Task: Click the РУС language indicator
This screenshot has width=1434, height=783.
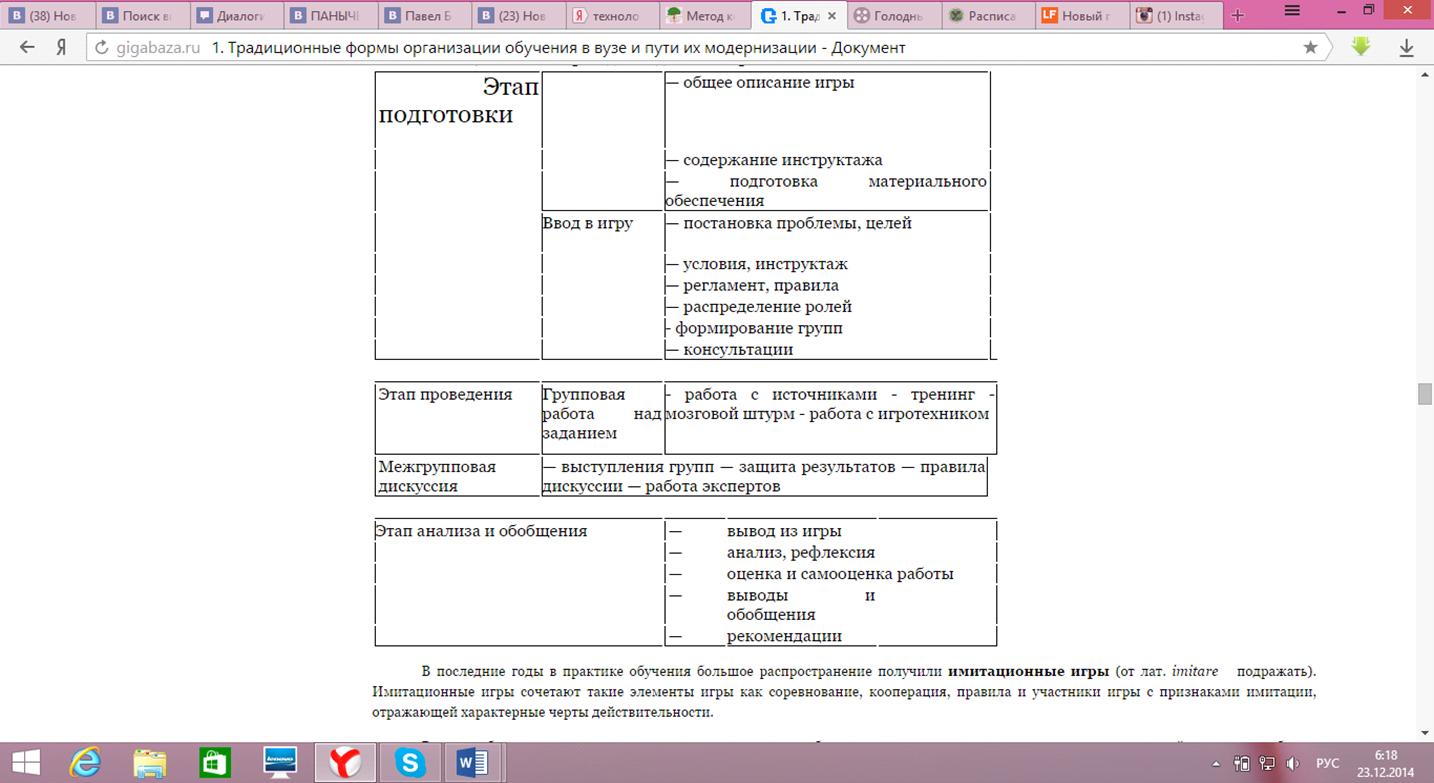Action: tap(1327, 763)
